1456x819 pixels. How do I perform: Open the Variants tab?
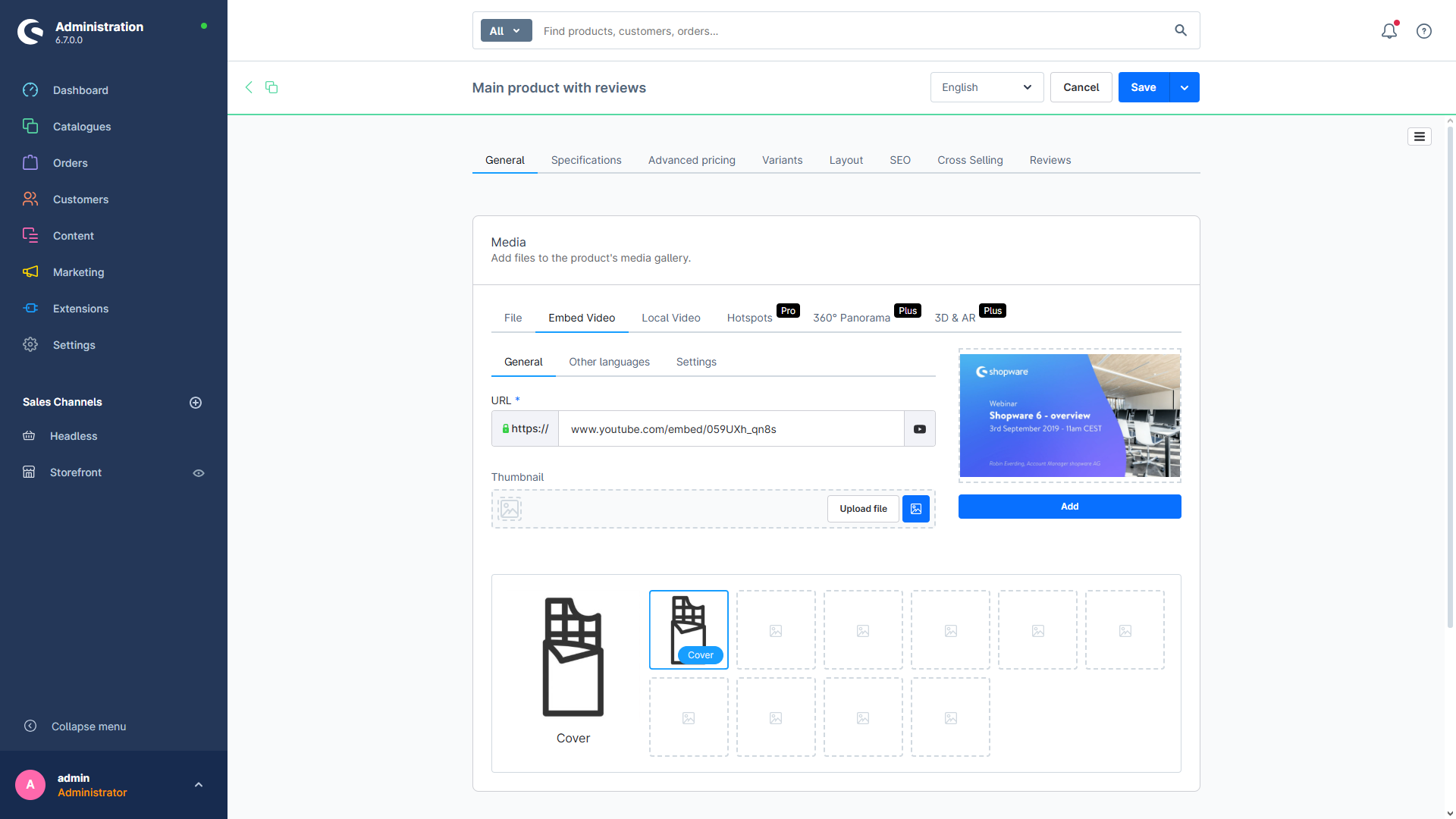click(782, 160)
